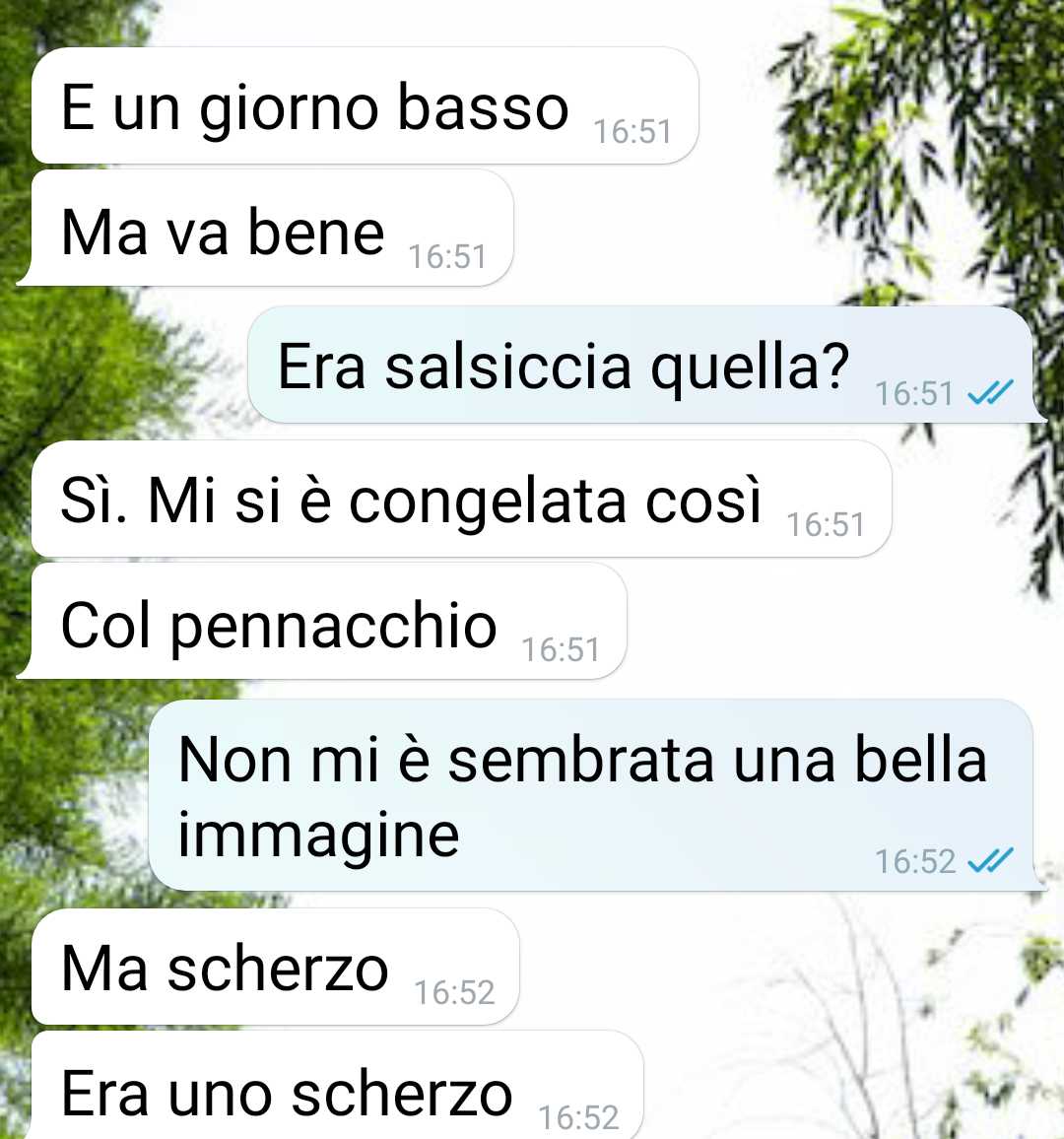1064x1139 pixels.
Task: Tap the 'E un giorno basso' message
Action: 365,105
